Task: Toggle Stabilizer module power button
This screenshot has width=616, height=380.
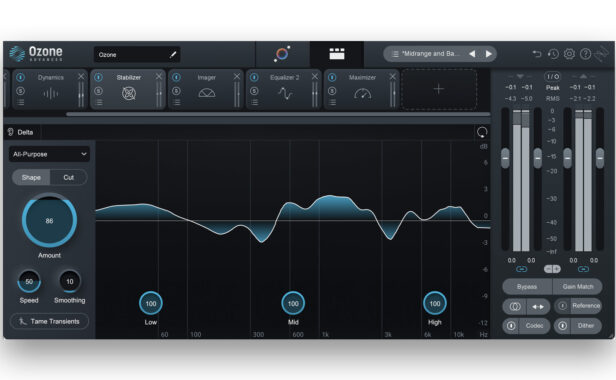Action: [98, 77]
